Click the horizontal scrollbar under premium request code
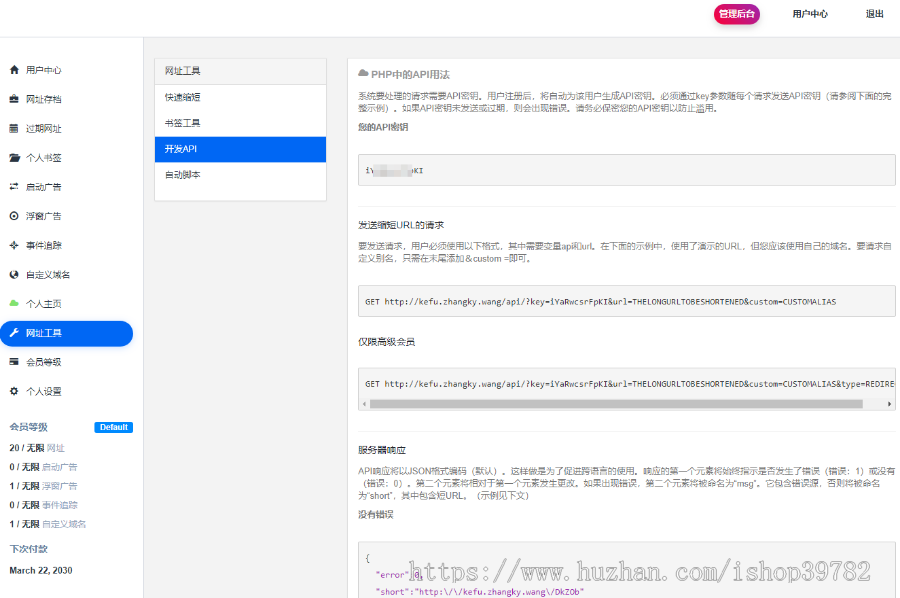 (615, 404)
